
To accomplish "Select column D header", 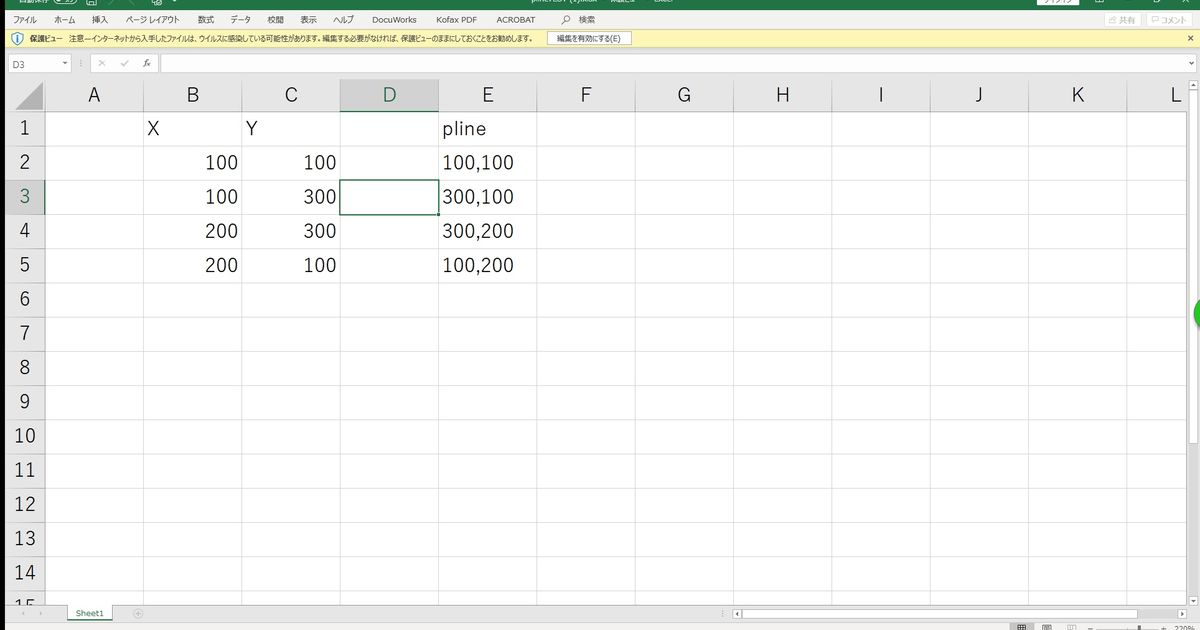I will point(389,96).
